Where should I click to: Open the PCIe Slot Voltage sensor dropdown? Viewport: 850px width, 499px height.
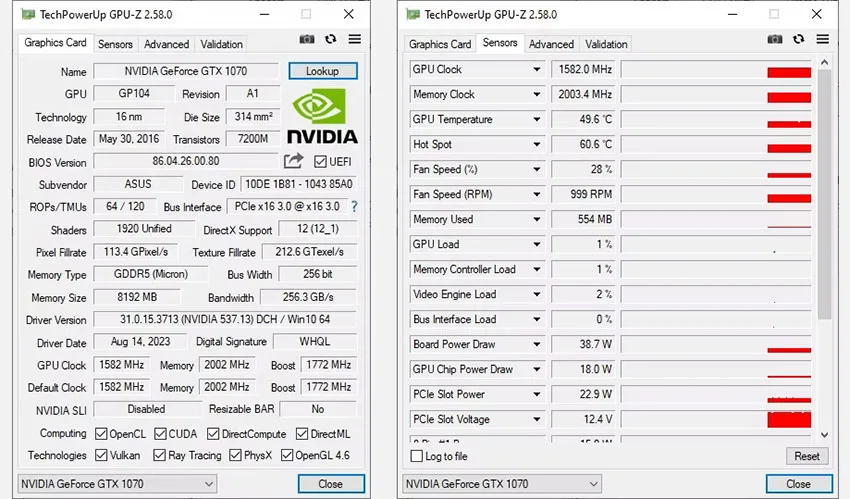536,419
